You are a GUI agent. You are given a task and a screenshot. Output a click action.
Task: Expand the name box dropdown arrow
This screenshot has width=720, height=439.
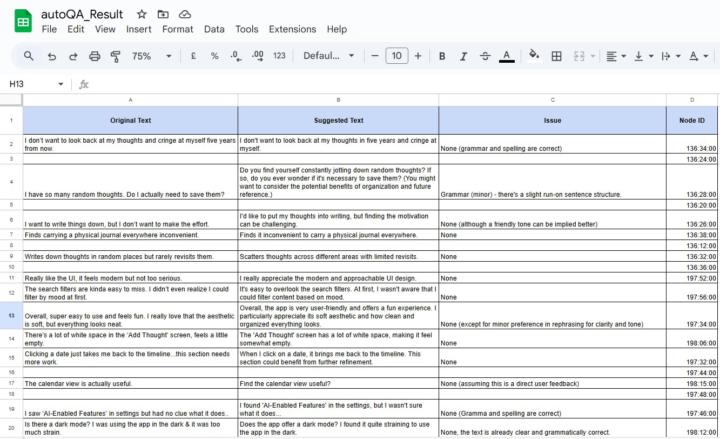pos(61,84)
